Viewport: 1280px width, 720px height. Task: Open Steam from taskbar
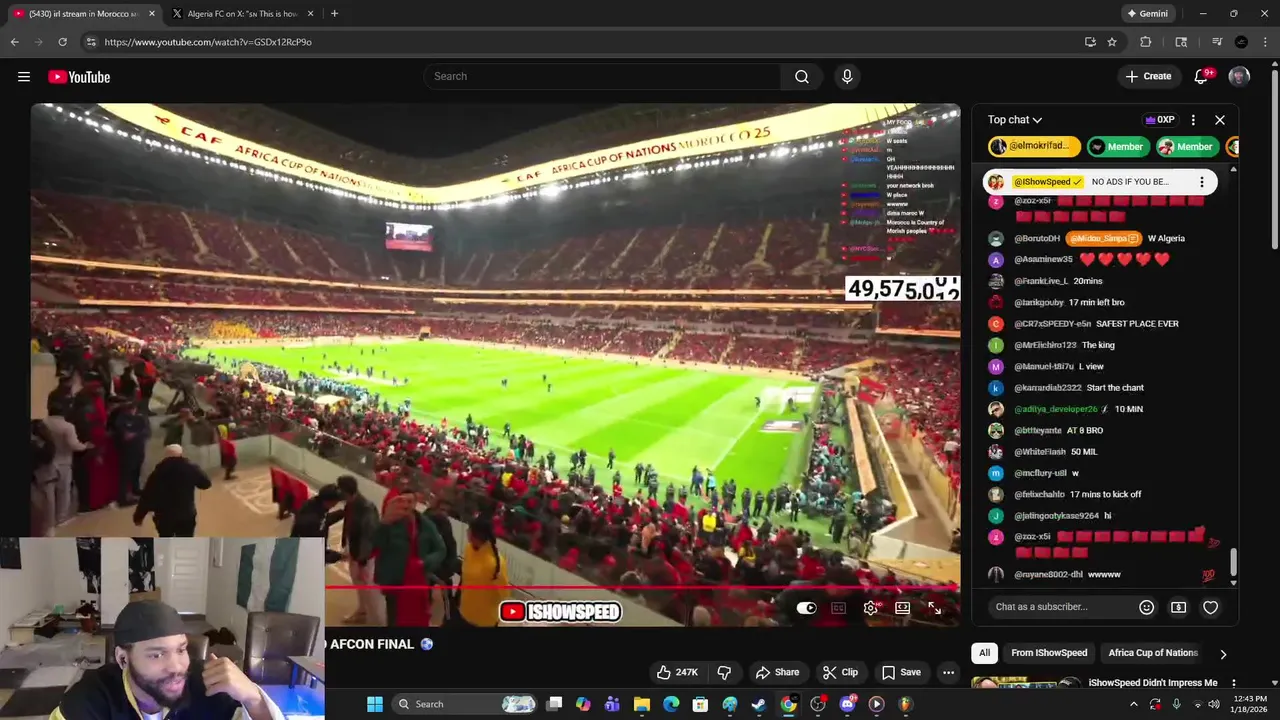pyautogui.click(x=759, y=704)
